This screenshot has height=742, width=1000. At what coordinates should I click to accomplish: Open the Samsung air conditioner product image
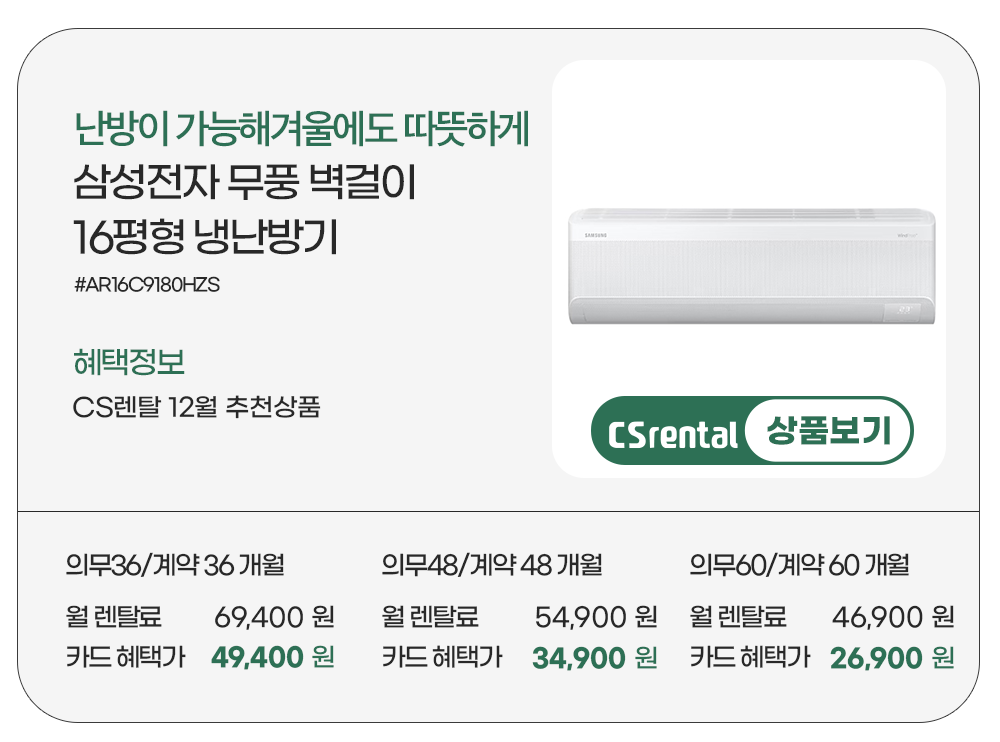(752, 267)
